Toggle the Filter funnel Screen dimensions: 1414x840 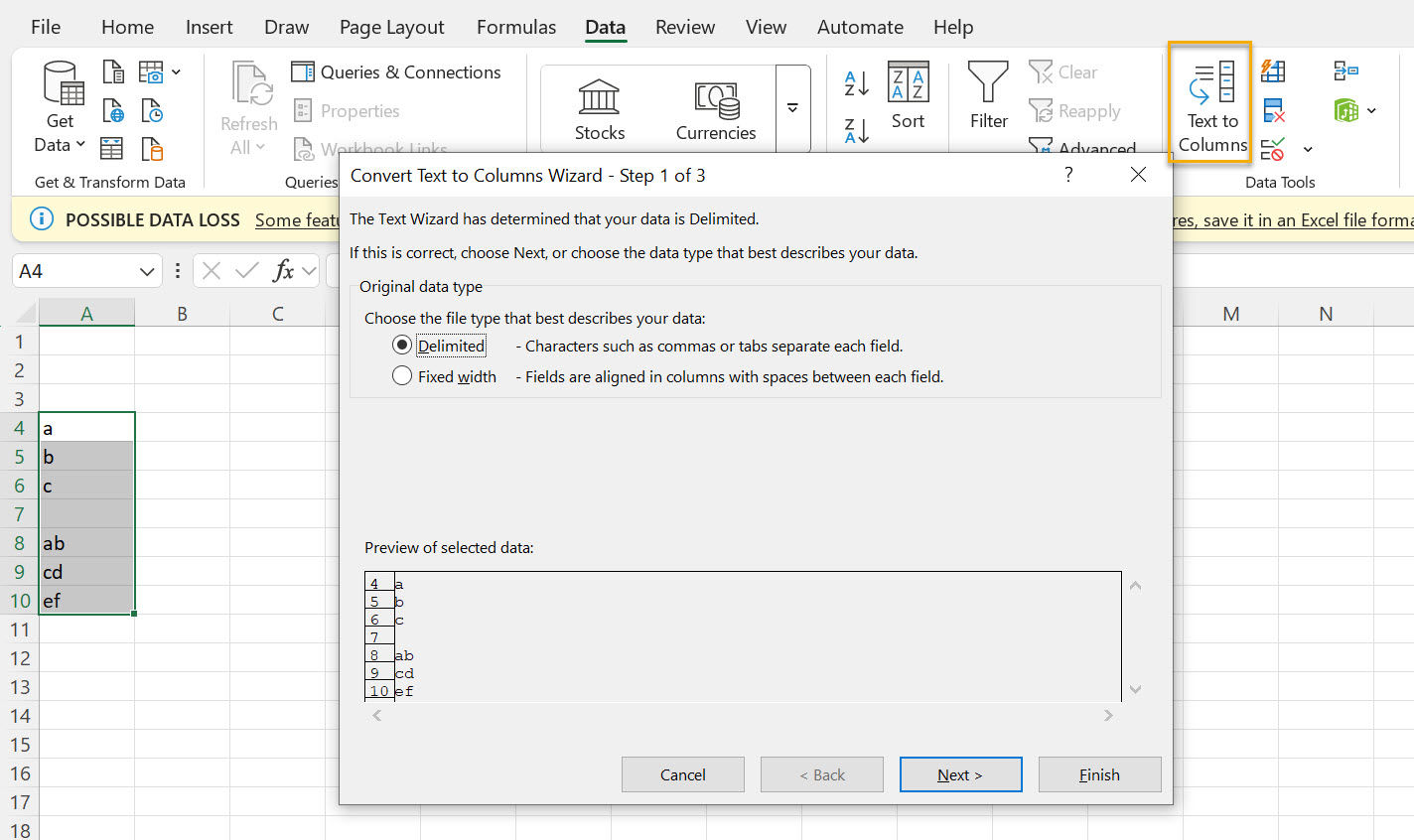coord(988,95)
